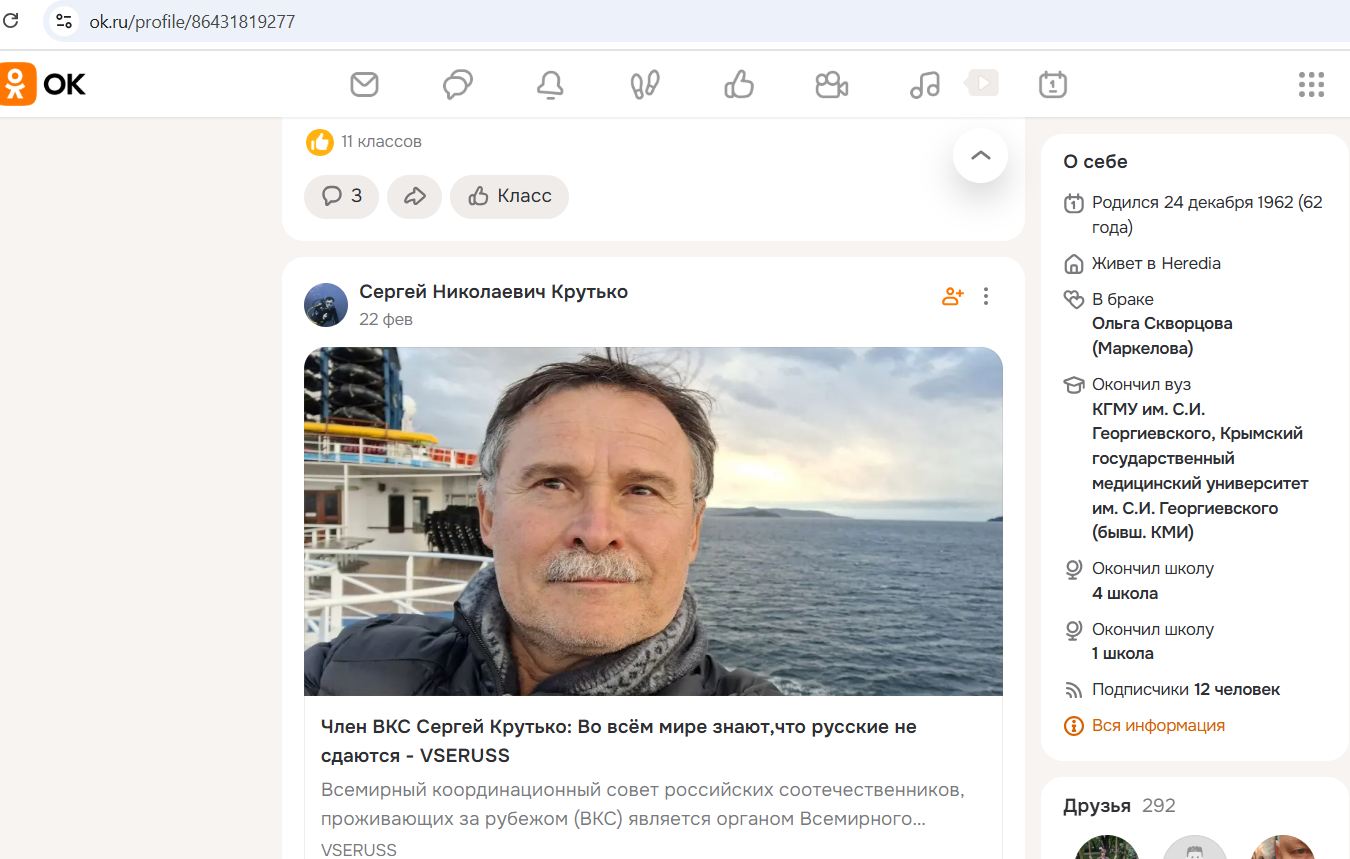Open Messages envelope icon
Viewport: 1350px width, 859px height.
tap(365, 84)
